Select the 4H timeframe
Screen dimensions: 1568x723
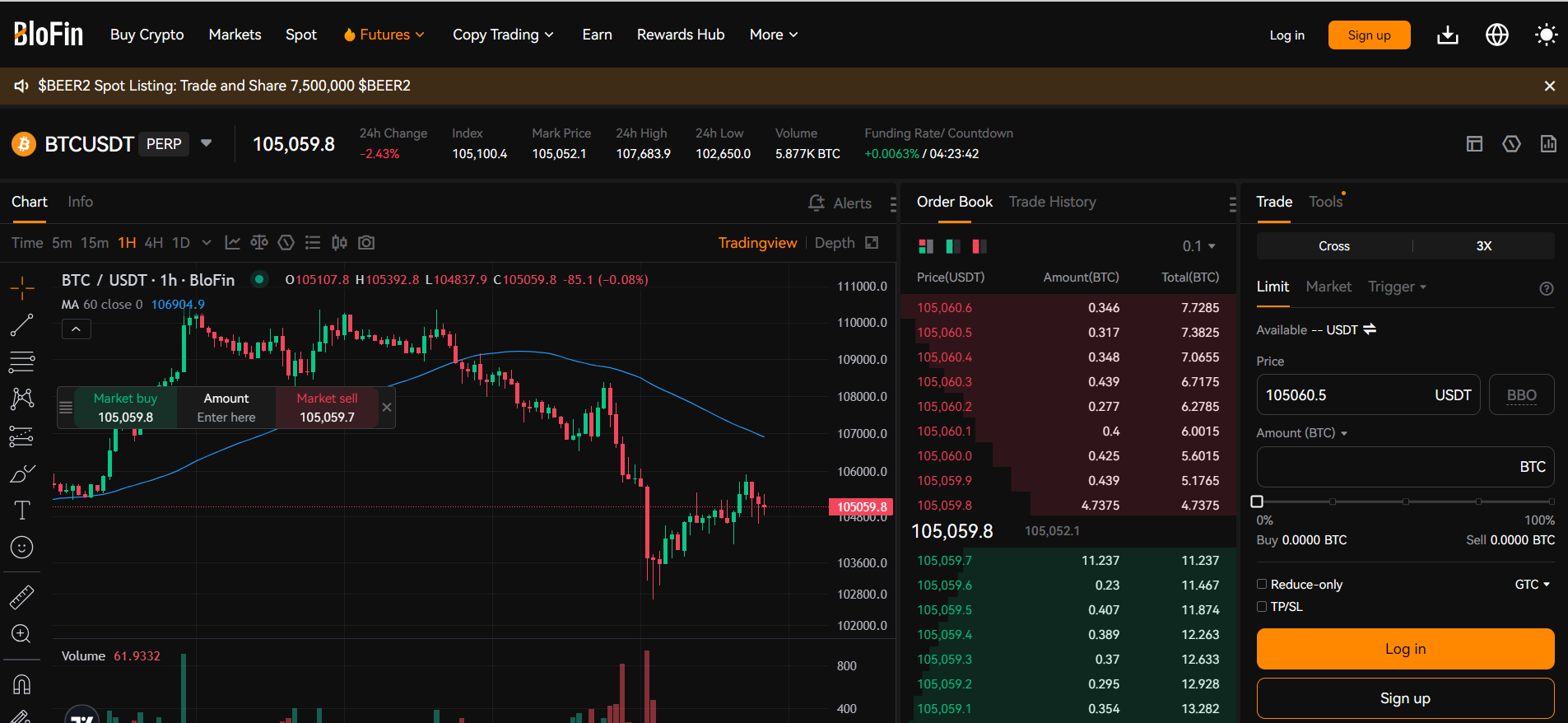click(154, 243)
